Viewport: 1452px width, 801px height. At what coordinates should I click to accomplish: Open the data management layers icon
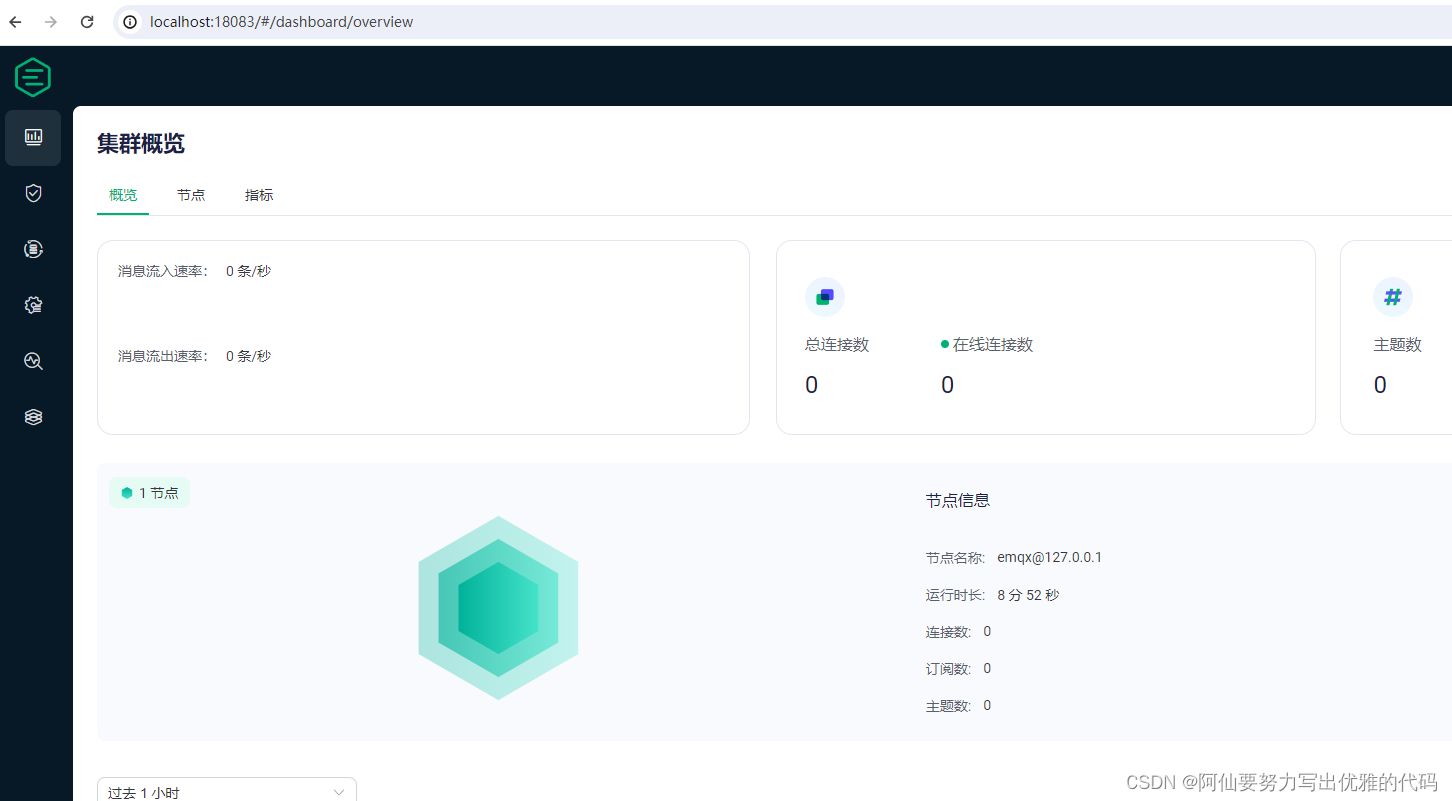pyautogui.click(x=33, y=417)
